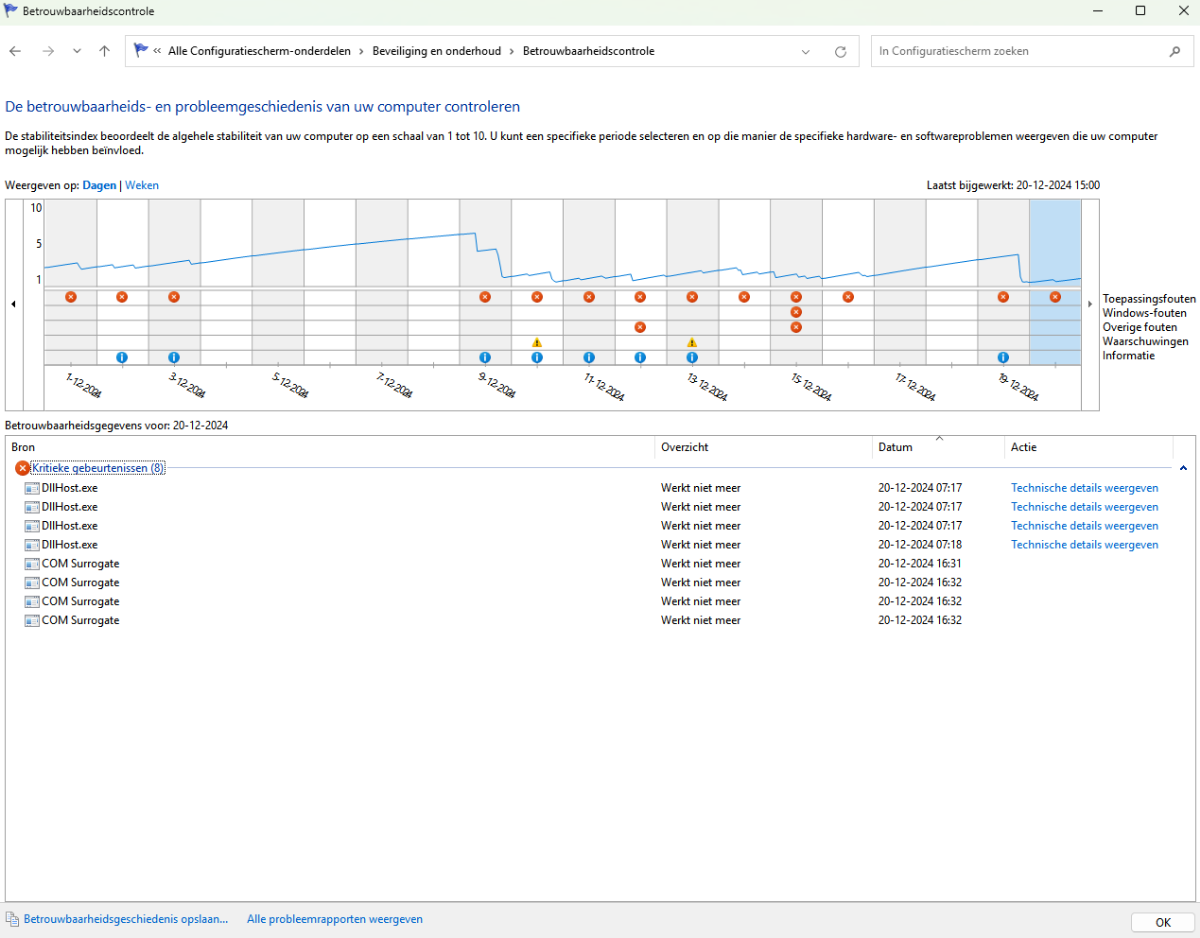Refresh the Betrouwbaarheidscontrole page
The height and width of the screenshot is (938, 1200).
[x=840, y=51]
